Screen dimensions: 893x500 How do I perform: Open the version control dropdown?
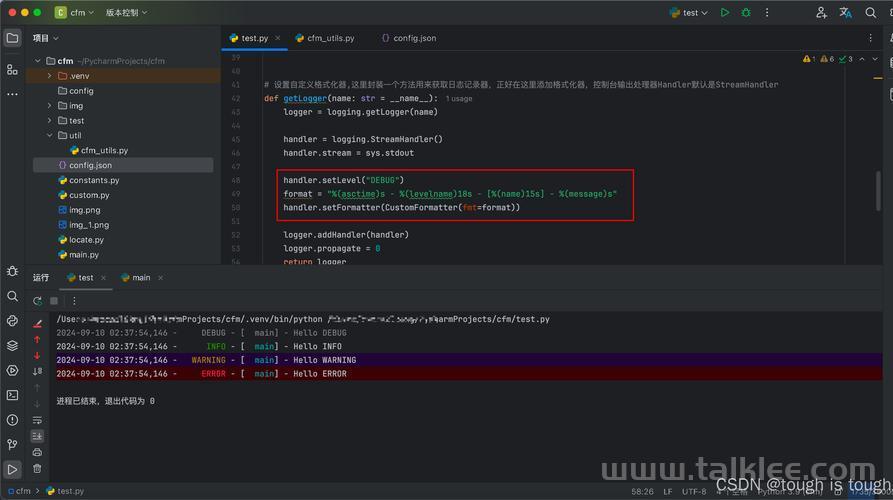point(126,13)
